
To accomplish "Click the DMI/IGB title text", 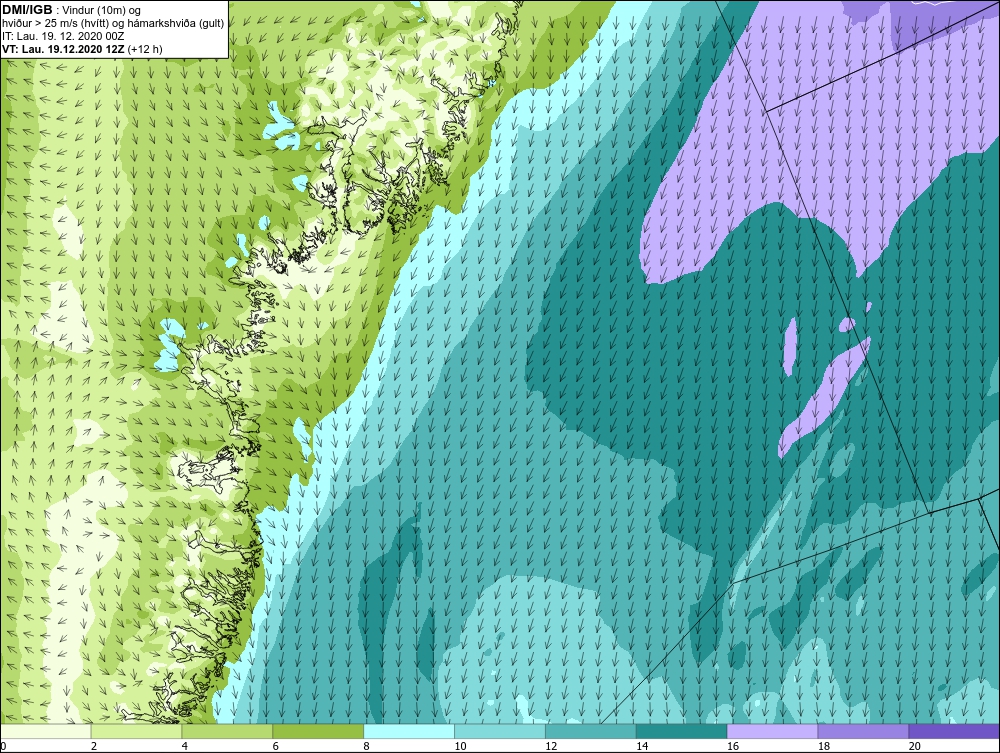I will click(x=27, y=10).
